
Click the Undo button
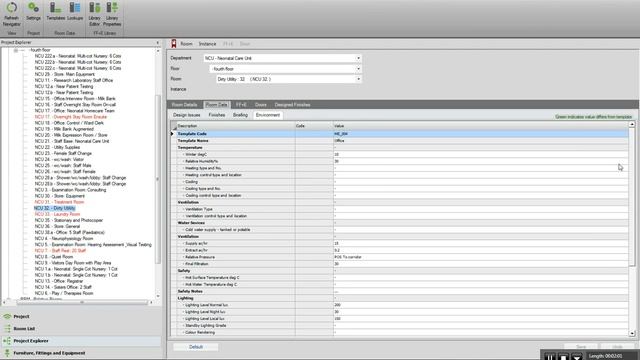tap(617, 347)
